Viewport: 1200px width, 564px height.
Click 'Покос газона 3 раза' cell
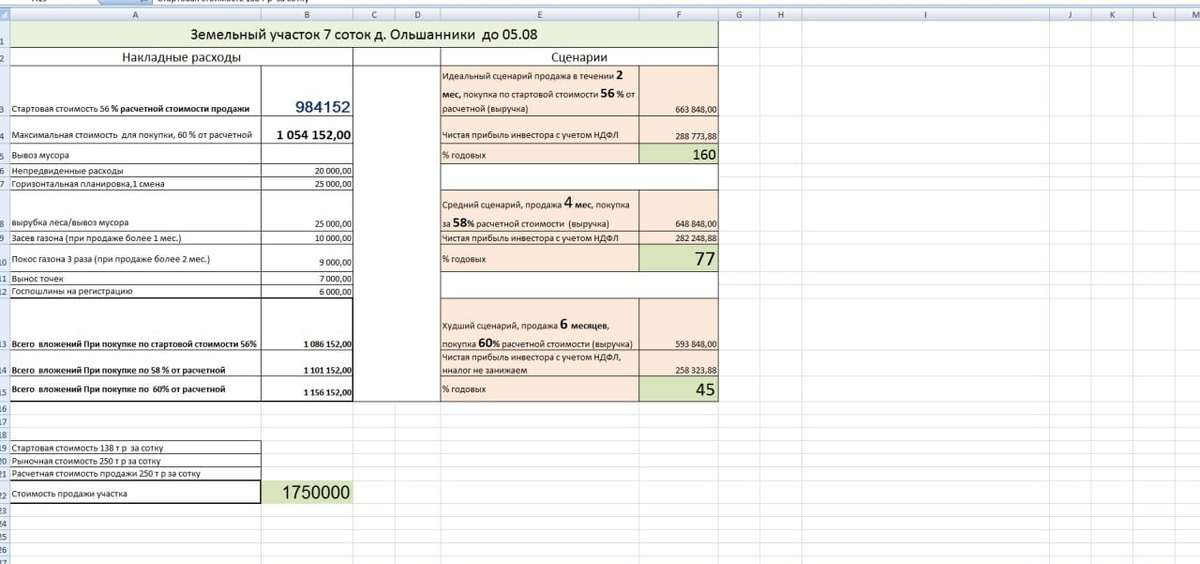(x=135, y=259)
